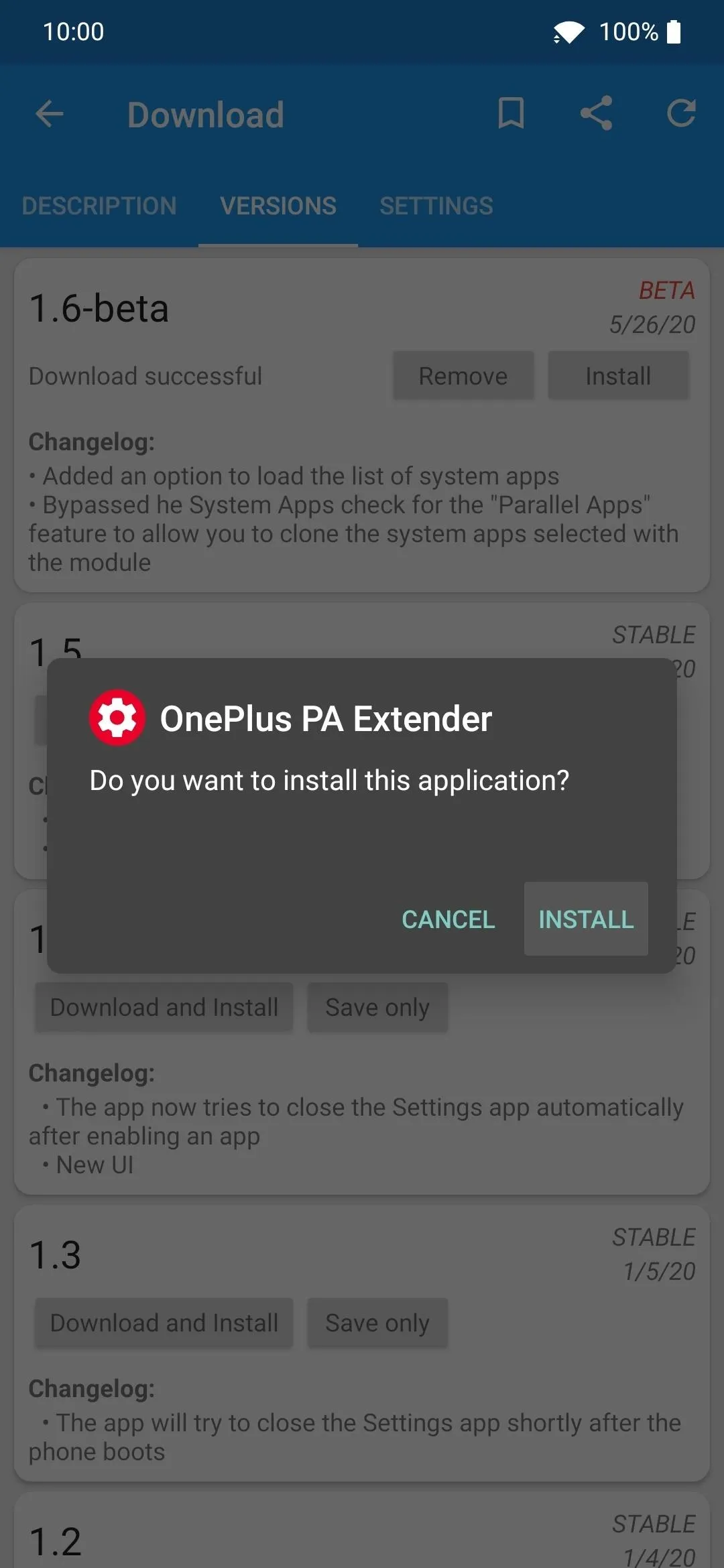Viewport: 724px width, 1568px height.
Task: Tap the Wi-Fi status icon
Action: coord(568,31)
